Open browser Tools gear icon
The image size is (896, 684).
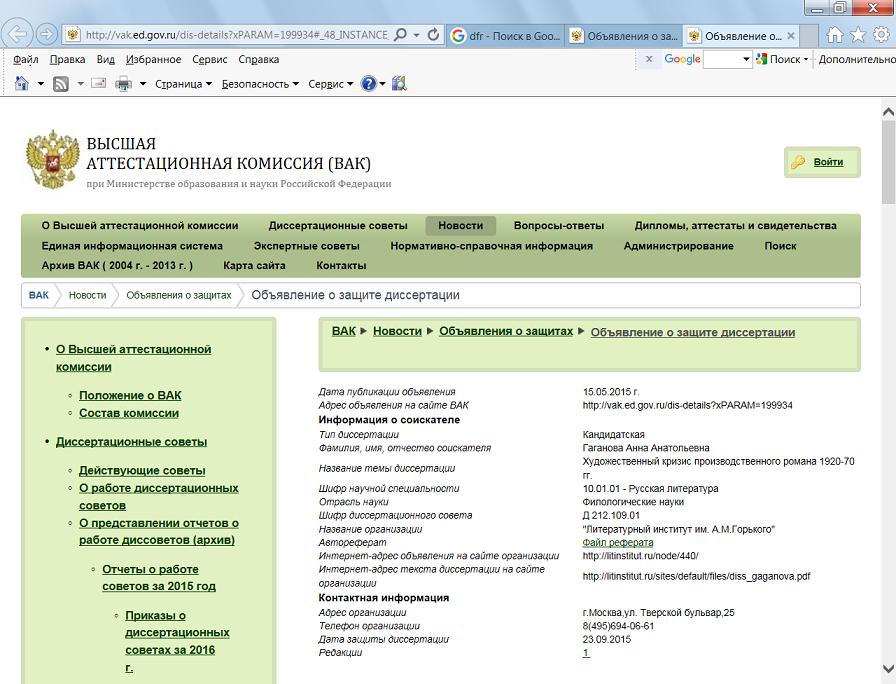[881, 35]
